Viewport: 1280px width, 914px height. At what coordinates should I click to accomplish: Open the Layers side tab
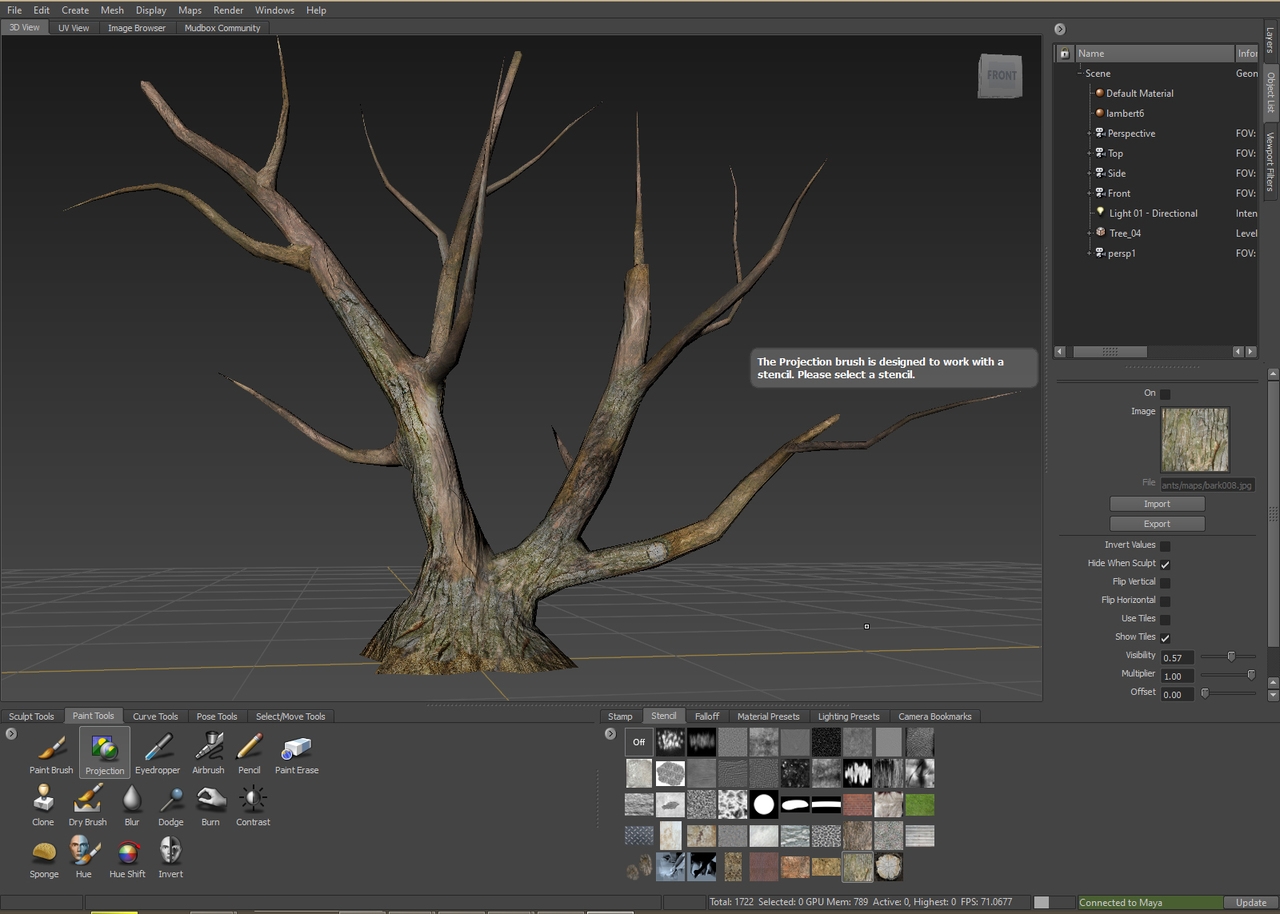tap(1270, 40)
